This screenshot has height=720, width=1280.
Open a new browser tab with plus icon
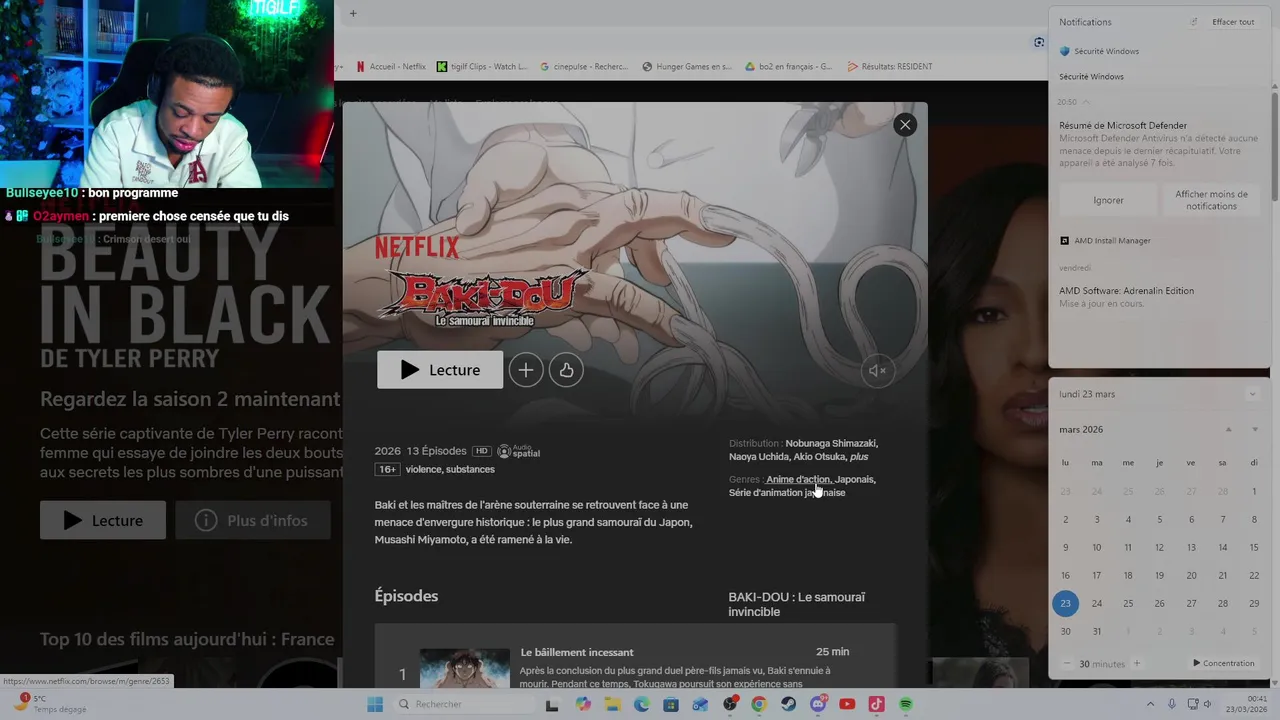click(x=353, y=14)
